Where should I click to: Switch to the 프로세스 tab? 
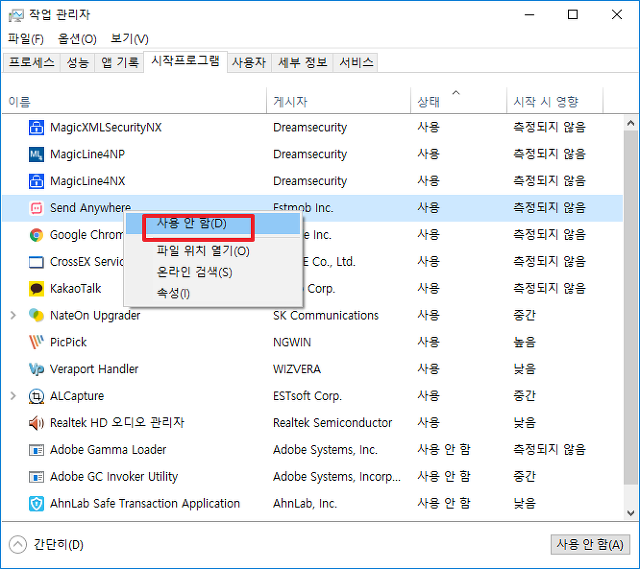coord(31,62)
